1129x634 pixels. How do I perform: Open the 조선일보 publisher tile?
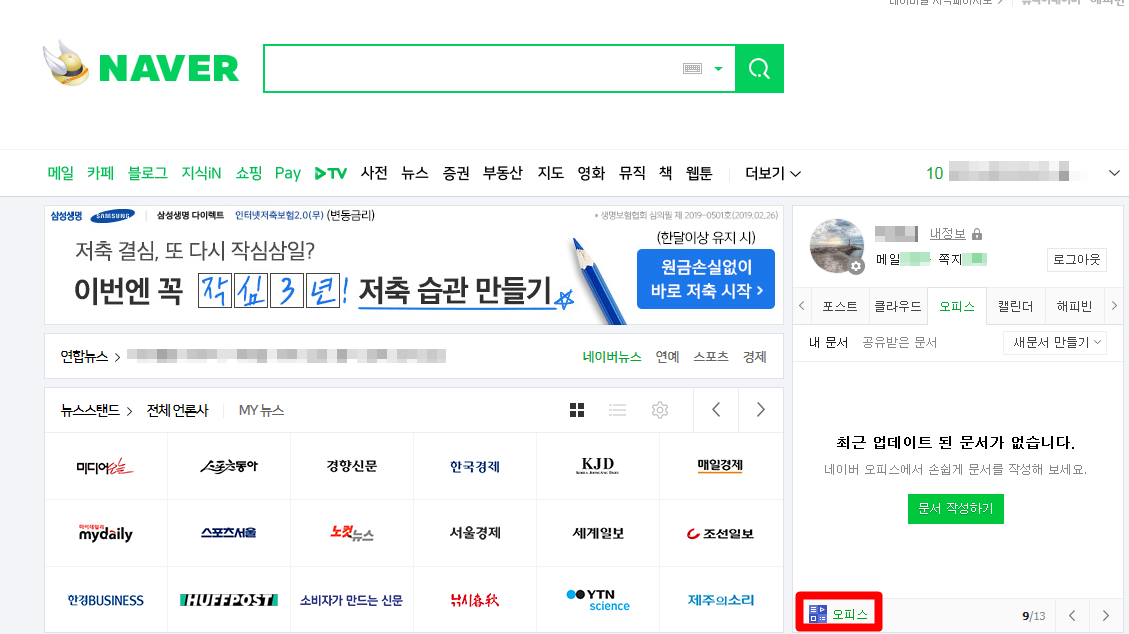(x=720, y=533)
